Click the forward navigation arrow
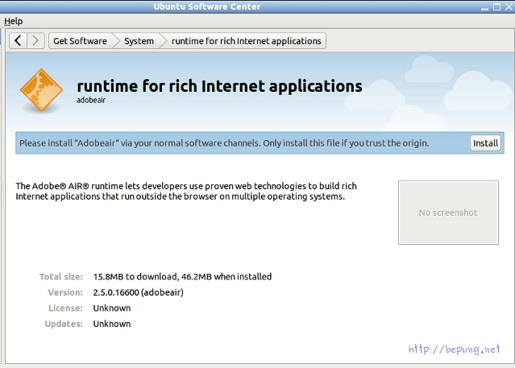The image size is (515, 368). tap(36, 41)
